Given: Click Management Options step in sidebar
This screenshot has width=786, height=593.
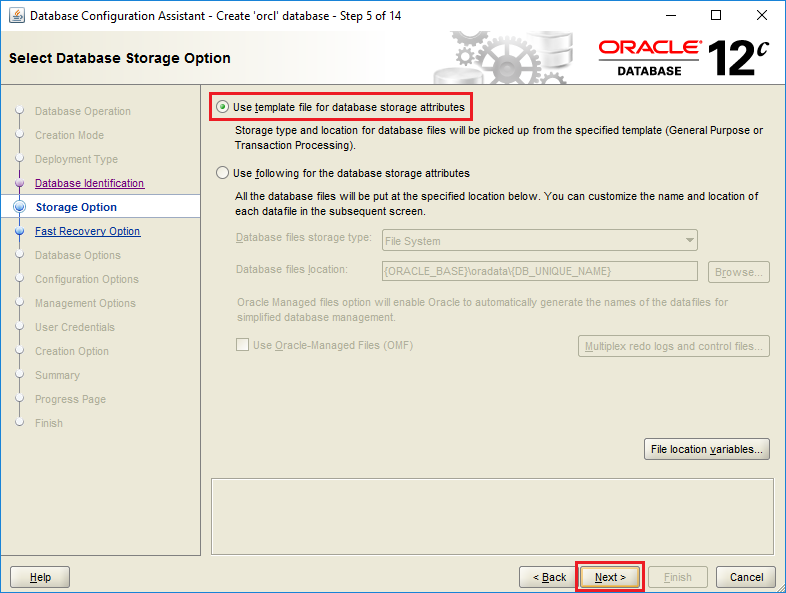Looking at the screenshot, I should tap(85, 303).
